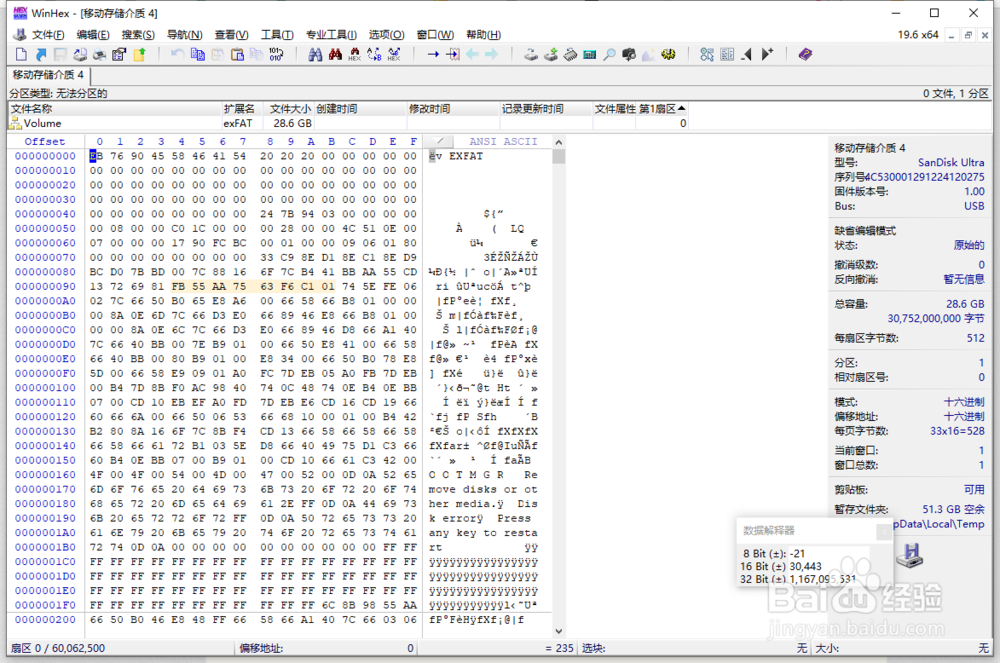Click the Open Disk toolbar icon
The width and height of the screenshot is (1000, 663).
[x=531, y=55]
